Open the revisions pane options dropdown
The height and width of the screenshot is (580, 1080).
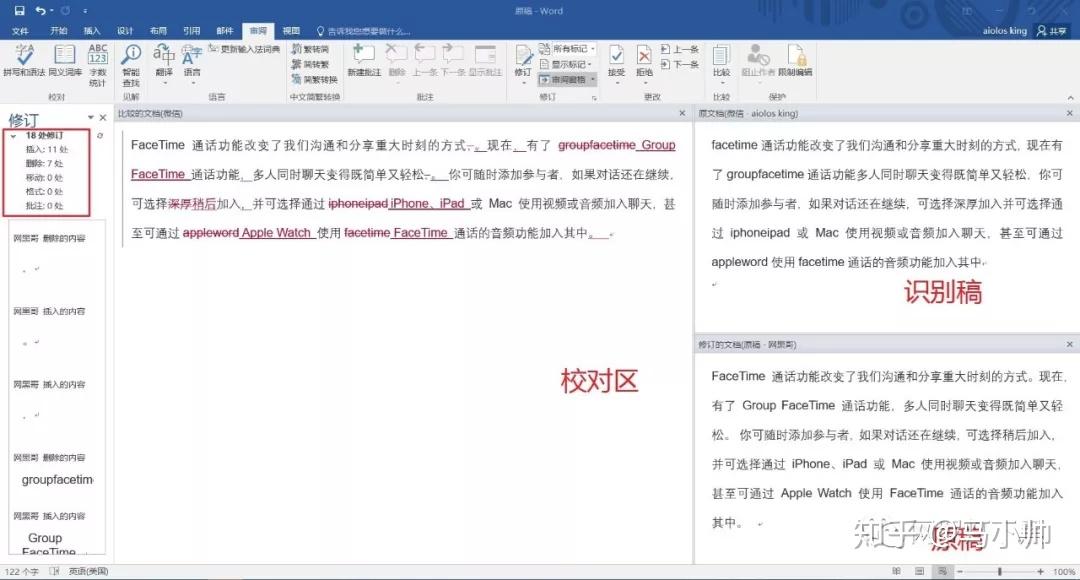[x=90, y=118]
